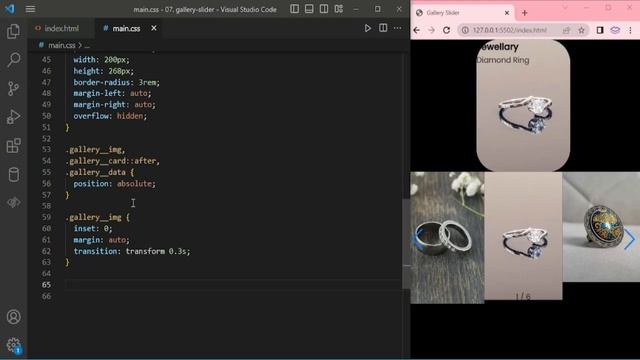Viewport: 640px width, 360px height.
Task: Open the VS Code hamburger menu
Action: (x=30, y=9)
